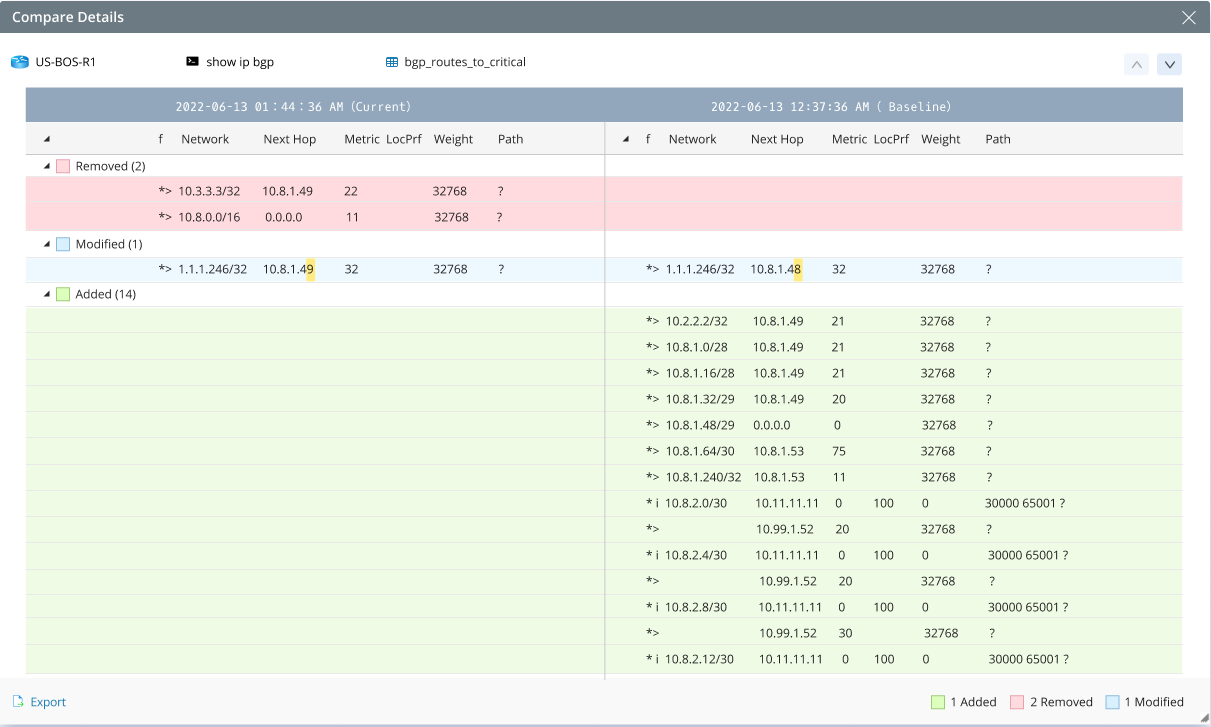Select added route 10.8.2.4/30
The height and width of the screenshot is (727, 1211).
(x=696, y=555)
